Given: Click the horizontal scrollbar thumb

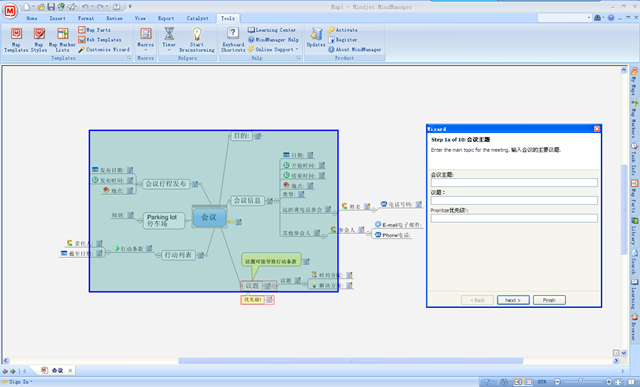Looking at the screenshot, I should (351, 361).
